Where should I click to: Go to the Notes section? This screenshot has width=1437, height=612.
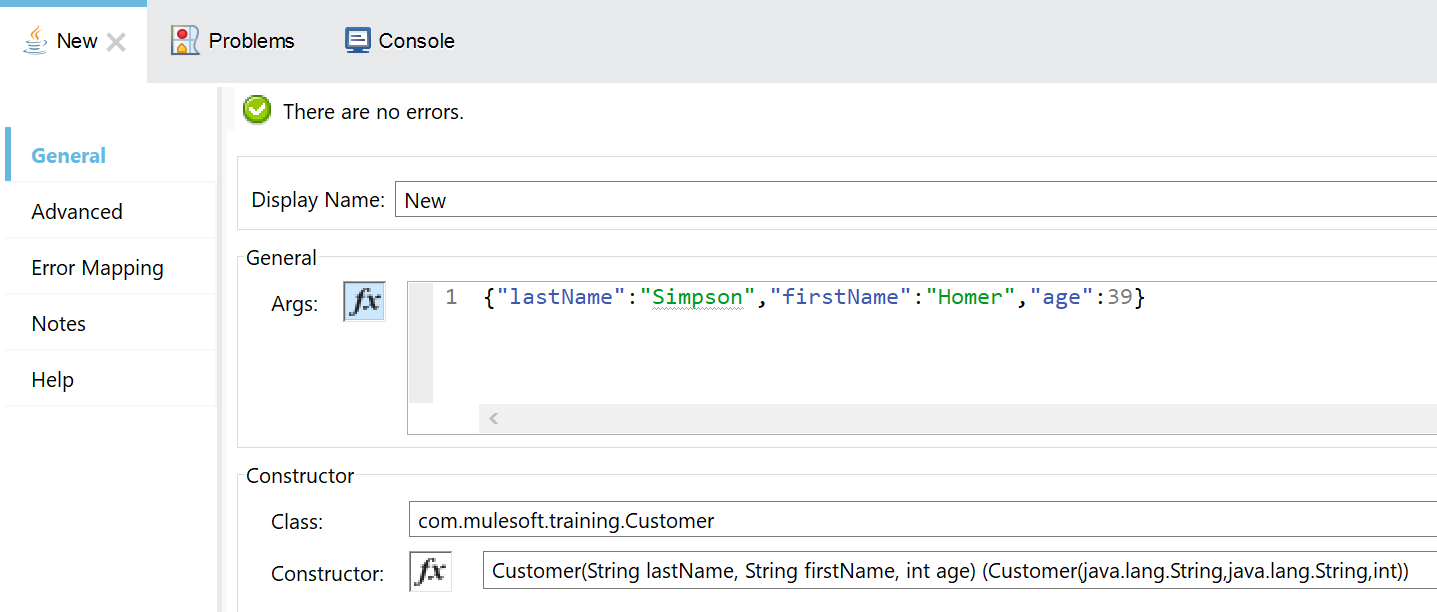[59, 324]
